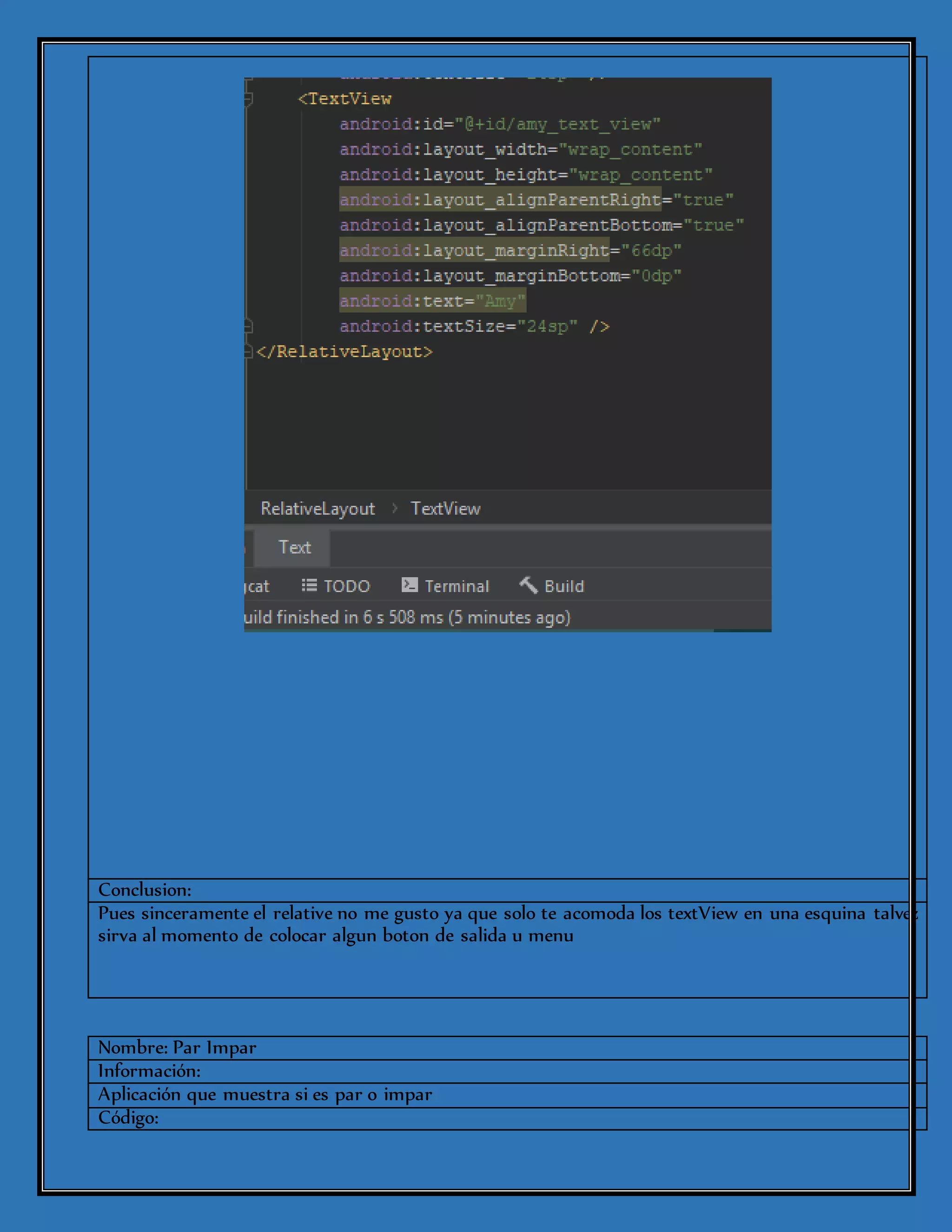This screenshot has height=1232, width=952.
Task: Open the Build tool window
Action: pyautogui.click(x=552, y=585)
